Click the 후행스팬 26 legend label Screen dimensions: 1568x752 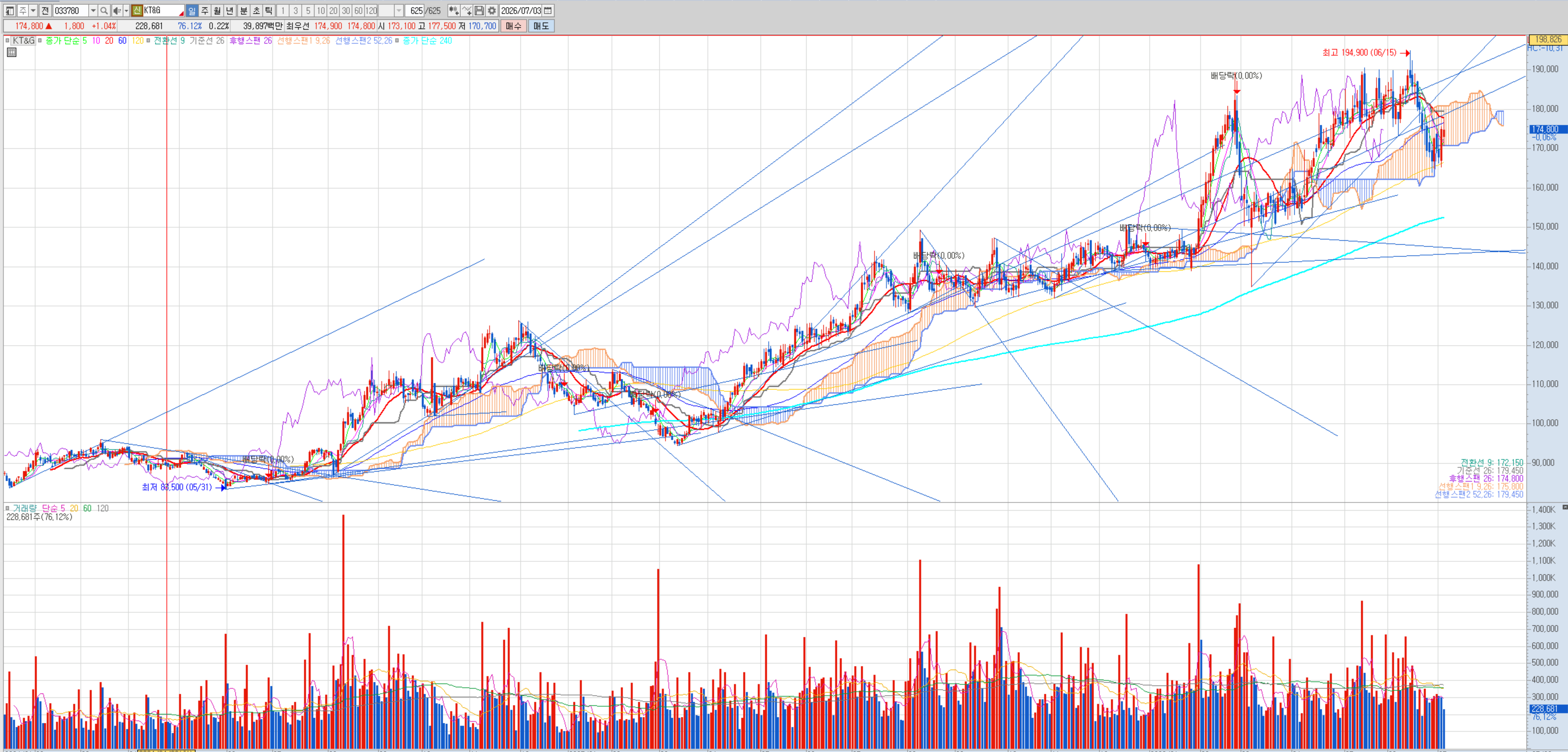pos(251,41)
